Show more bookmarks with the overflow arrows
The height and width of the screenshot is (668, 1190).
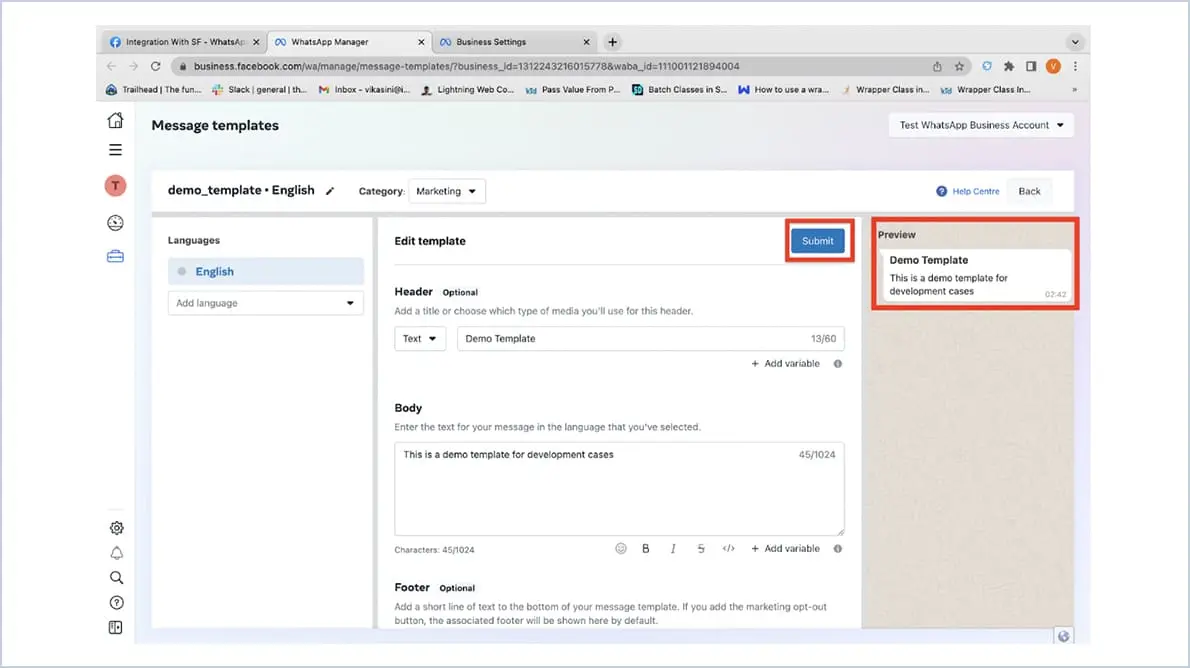[1074, 90]
